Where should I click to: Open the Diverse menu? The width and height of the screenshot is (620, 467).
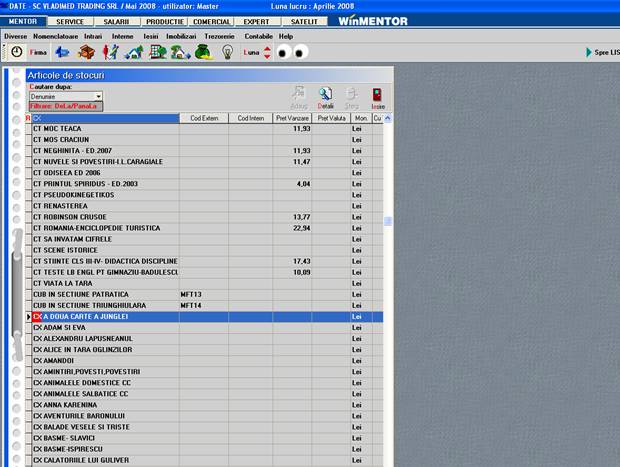coord(16,36)
